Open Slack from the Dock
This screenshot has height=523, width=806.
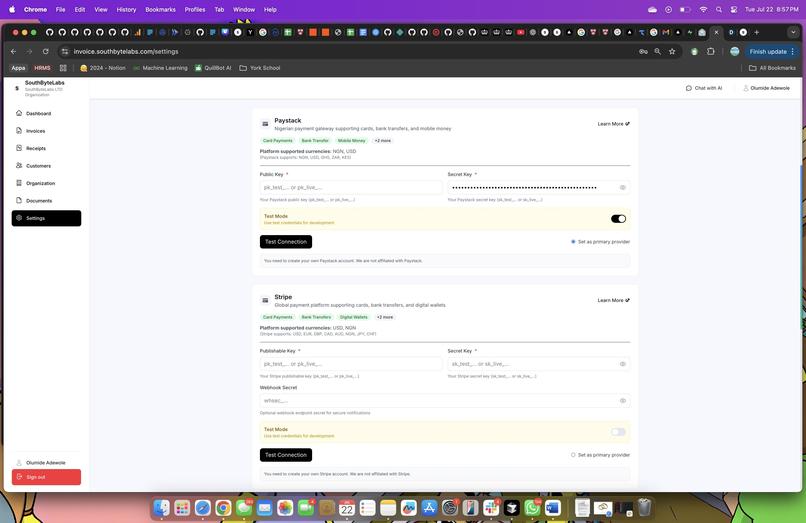491,508
